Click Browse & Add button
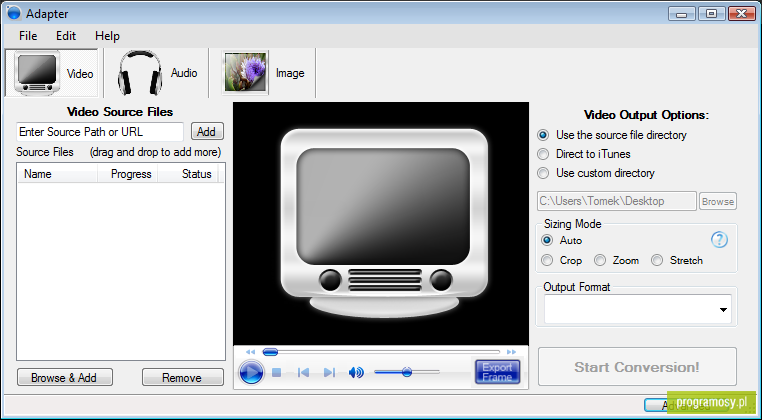762x420 pixels. click(x=65, y=377)
